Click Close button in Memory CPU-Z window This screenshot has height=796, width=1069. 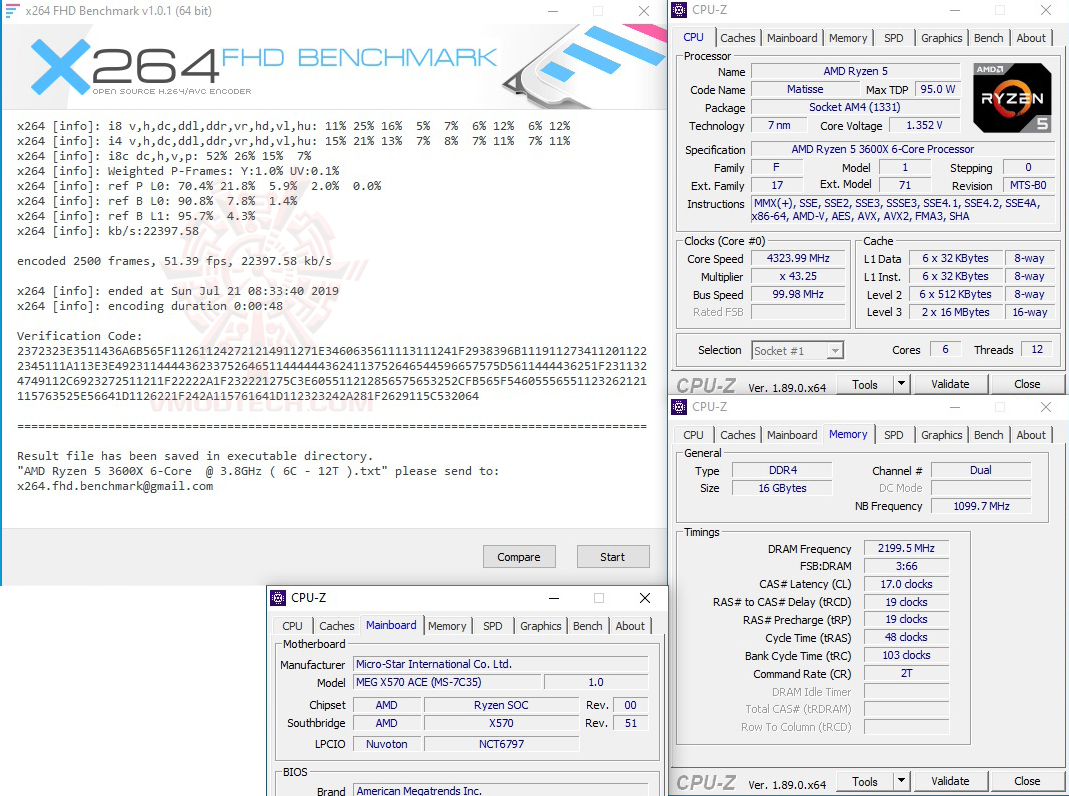(x=1027, y=781)
